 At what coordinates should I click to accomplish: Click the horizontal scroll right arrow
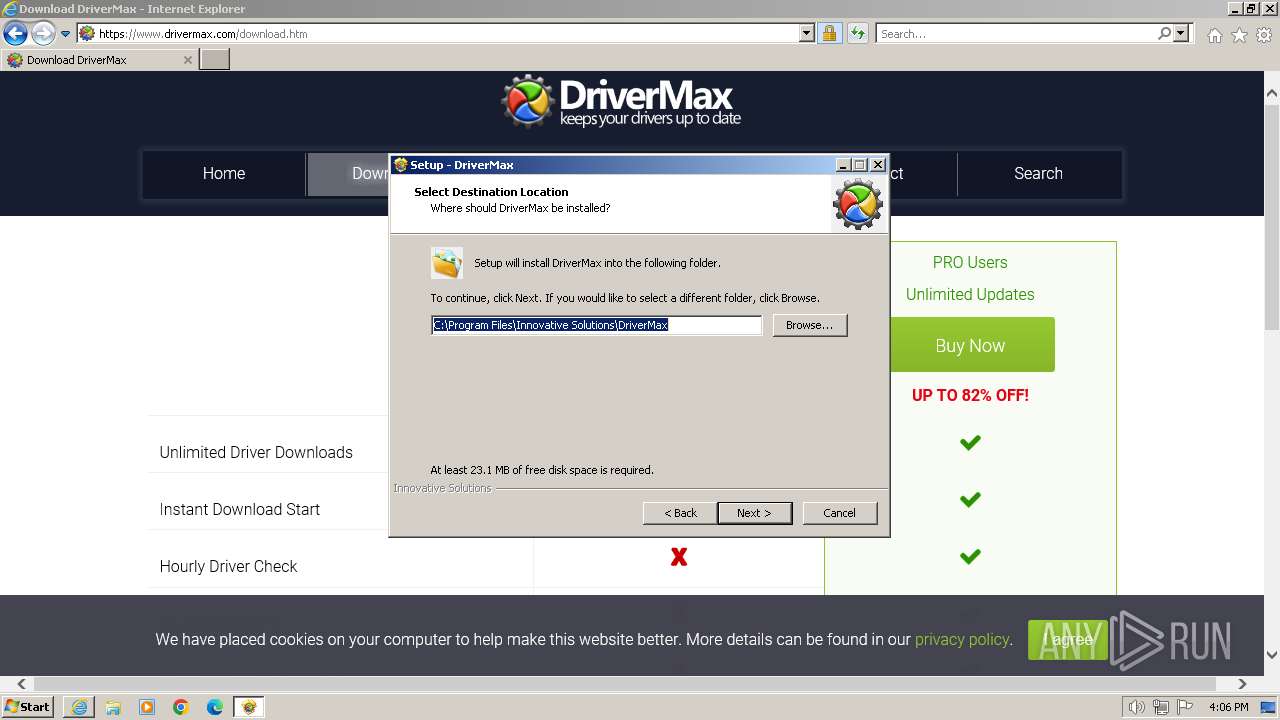coord(1242,685)
